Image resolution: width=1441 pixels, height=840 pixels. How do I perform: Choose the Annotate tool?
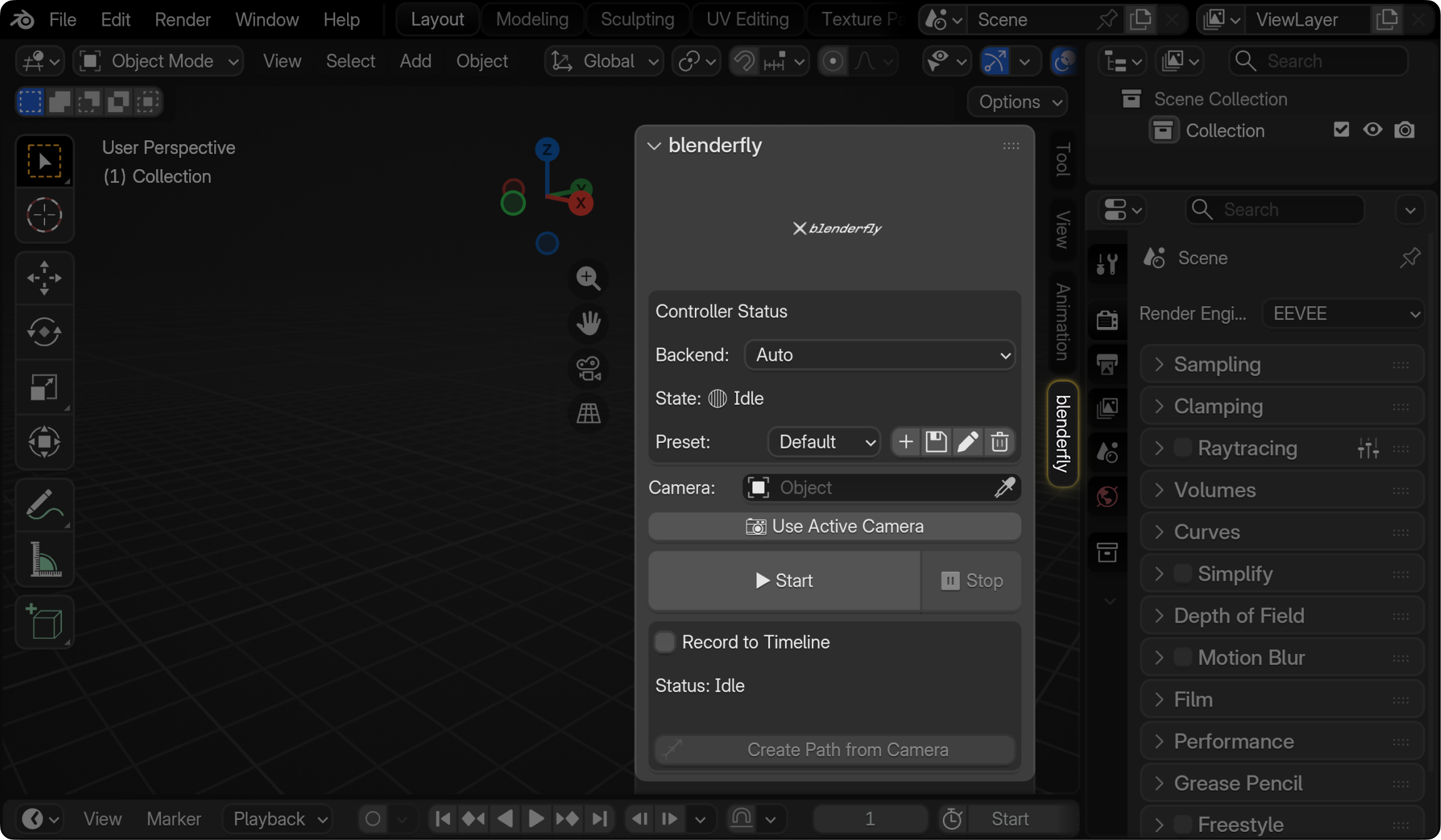44,504
